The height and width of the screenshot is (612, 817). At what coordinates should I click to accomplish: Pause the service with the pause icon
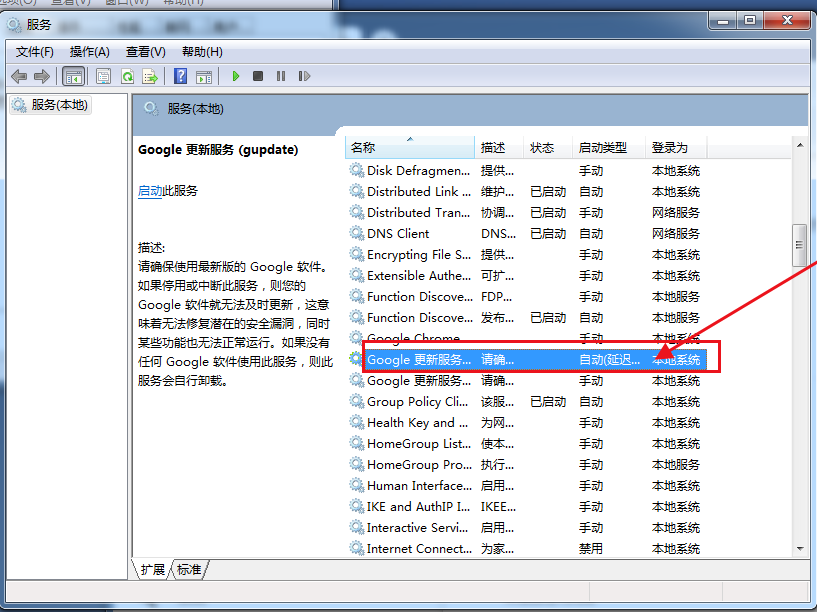pos(281,77)
